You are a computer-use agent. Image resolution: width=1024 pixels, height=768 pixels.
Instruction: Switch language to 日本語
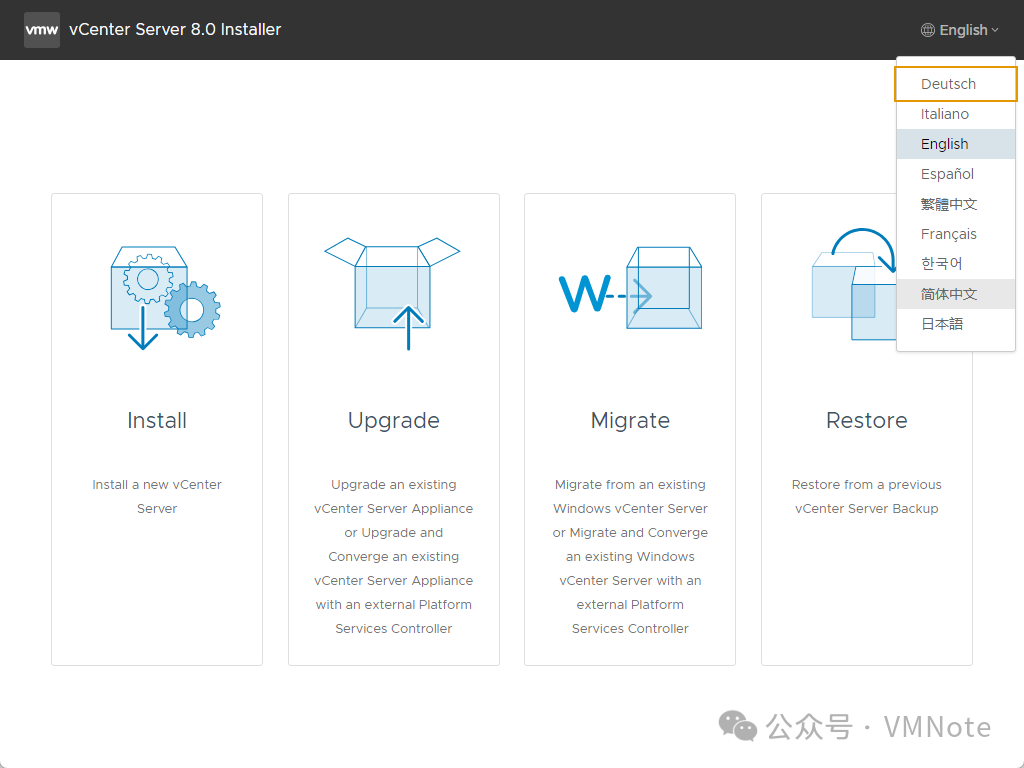click(955, 324)
